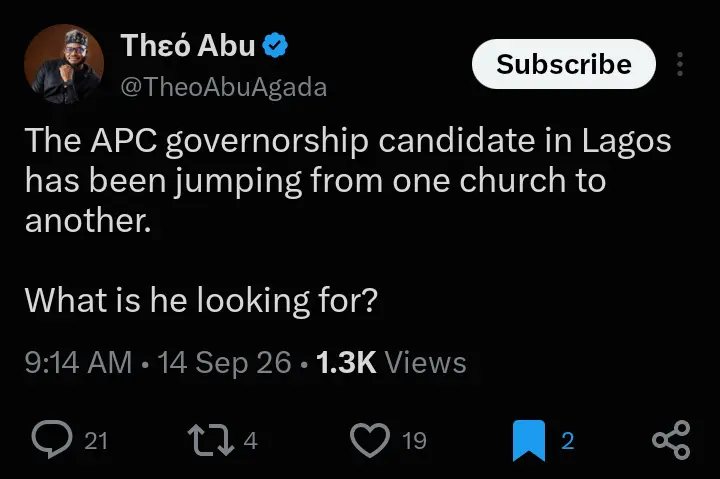The image size is (720, 479).
Task: Open the @TheoAbuAgada handle link
Action: coord(224,87)
